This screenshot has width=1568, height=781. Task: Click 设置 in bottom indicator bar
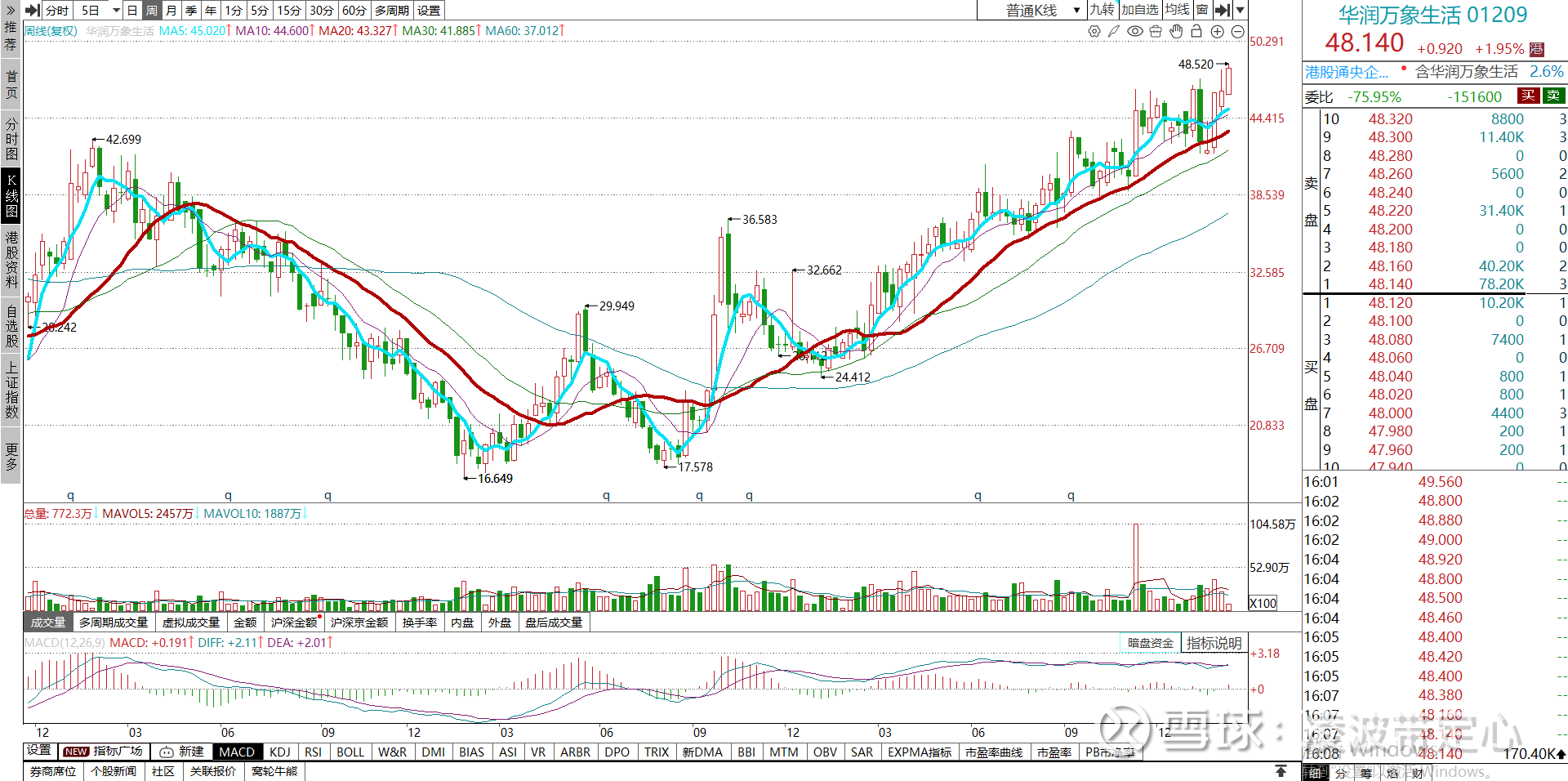(39, 751)
